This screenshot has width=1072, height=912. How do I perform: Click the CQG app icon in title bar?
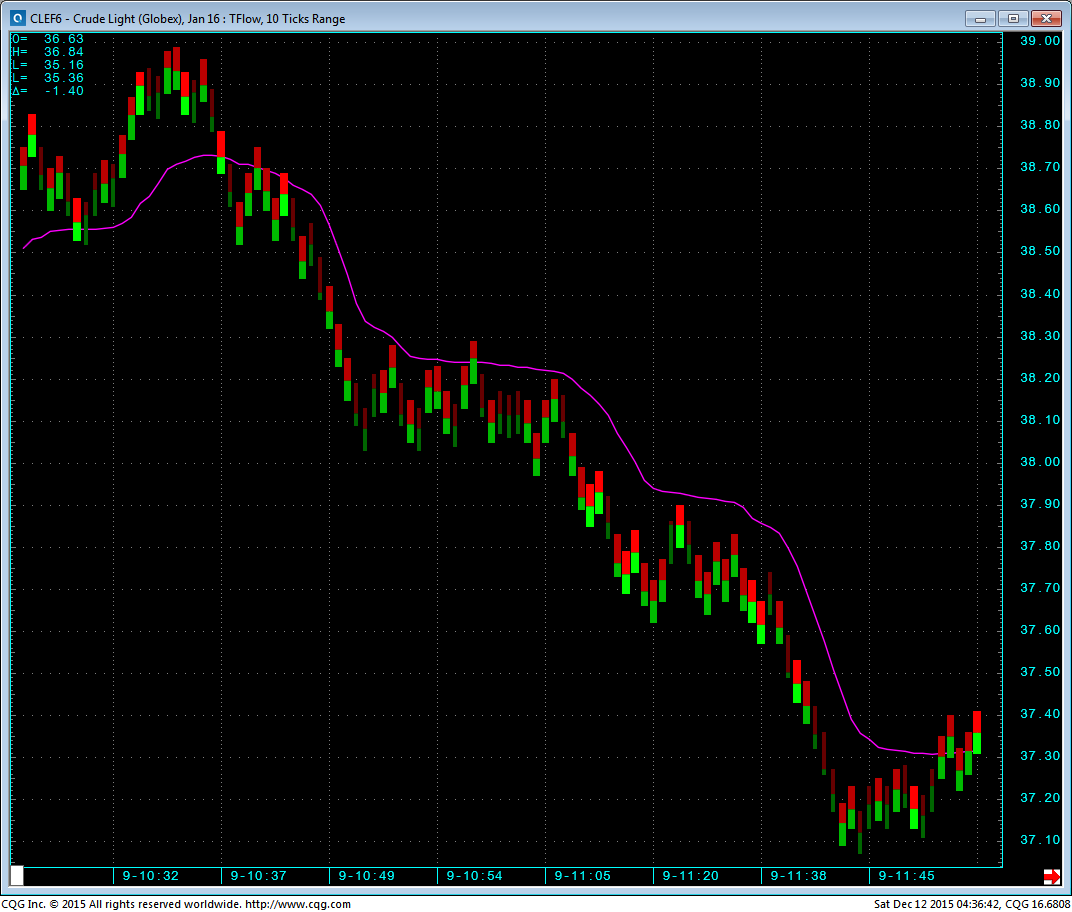[18, 18]
